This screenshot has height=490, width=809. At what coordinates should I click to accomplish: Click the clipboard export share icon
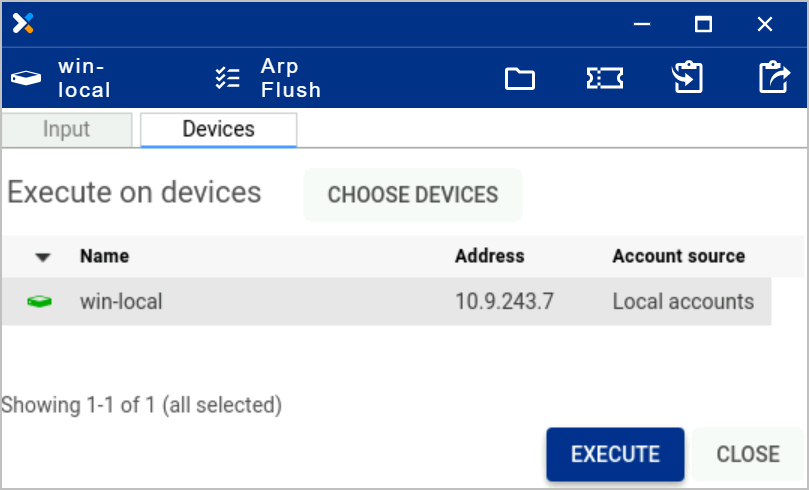click(x=774, y=77)
